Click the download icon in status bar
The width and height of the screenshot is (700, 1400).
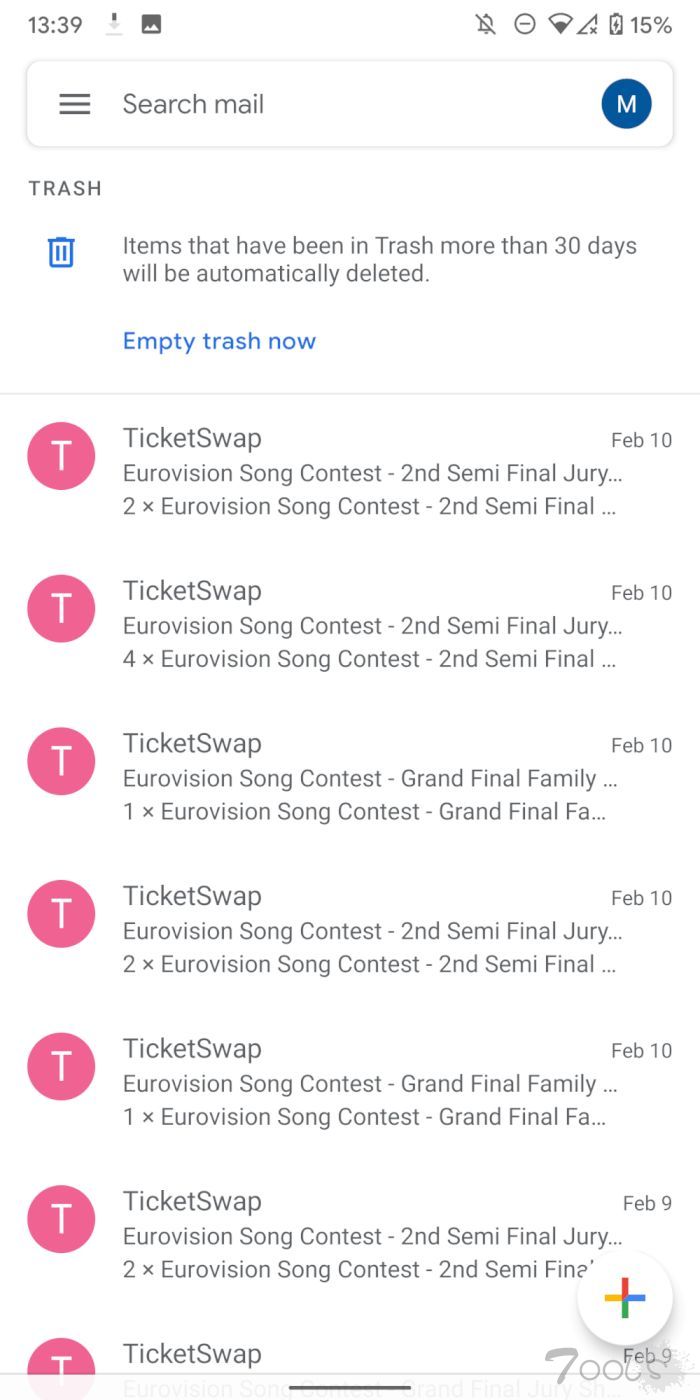pyautogui.click(x=113, y=24)
